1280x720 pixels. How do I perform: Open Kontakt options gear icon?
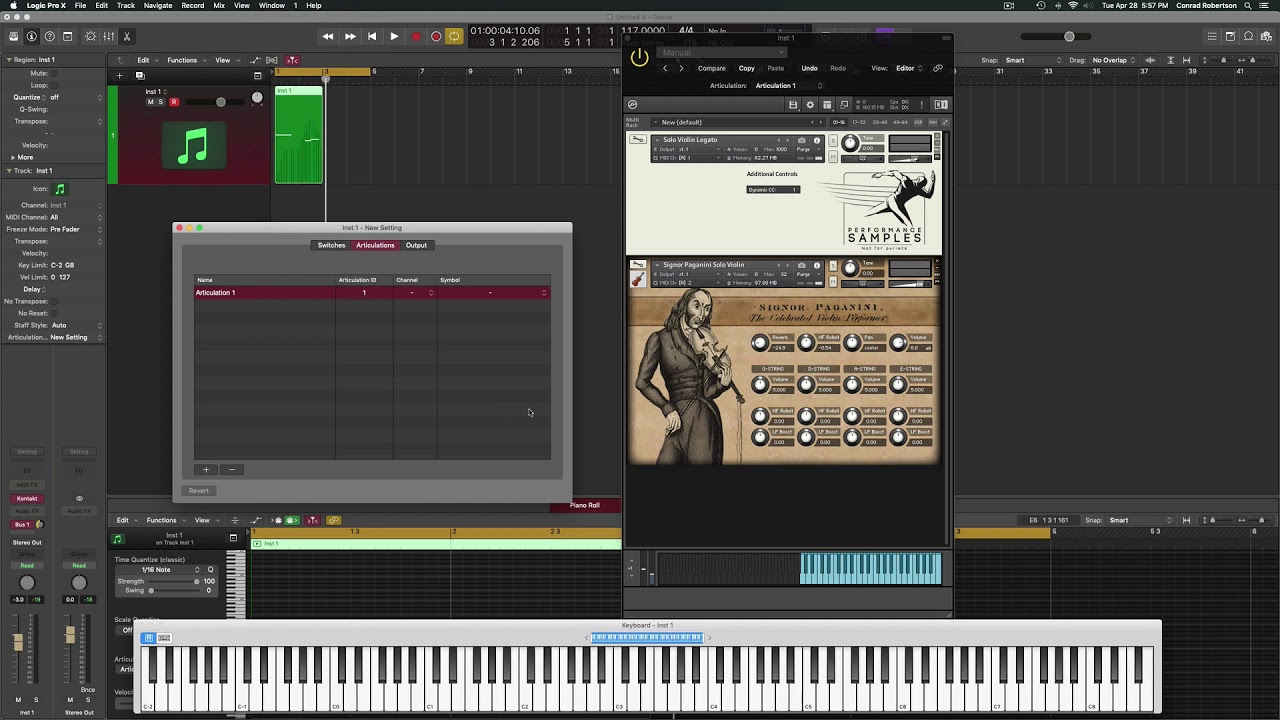point(810,104)
